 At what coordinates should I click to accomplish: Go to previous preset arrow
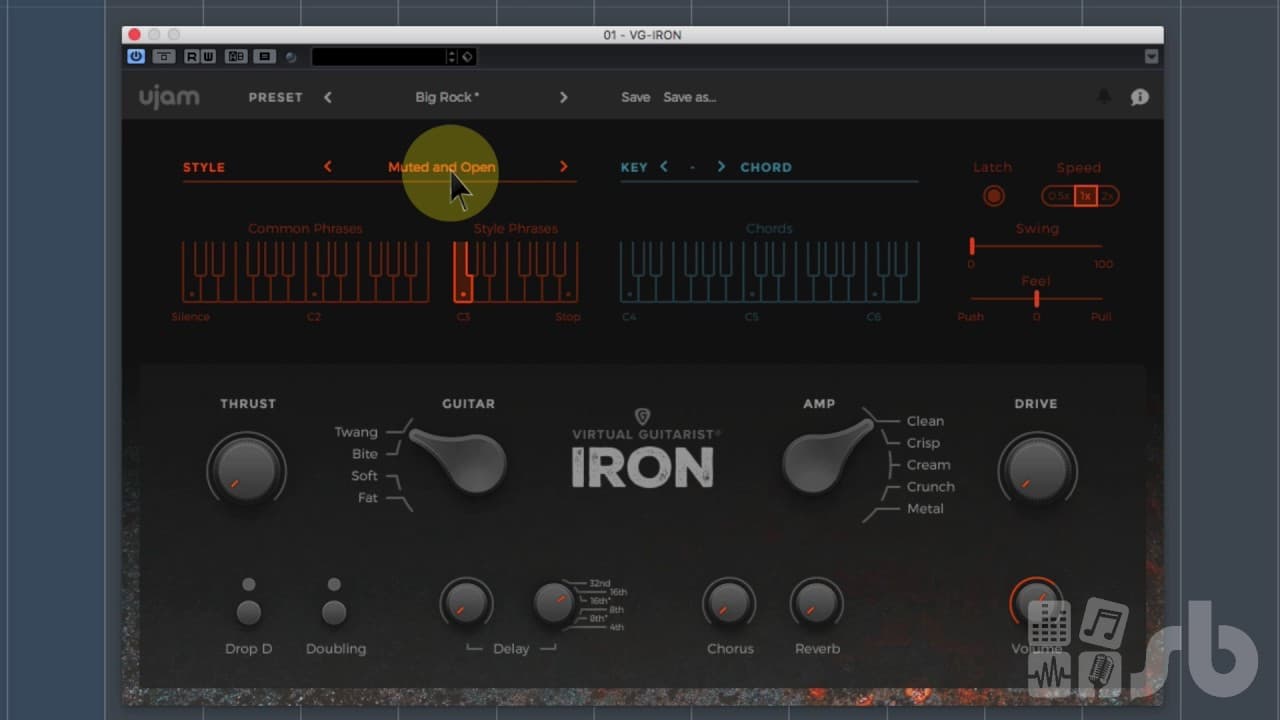[x=328, y=97]
